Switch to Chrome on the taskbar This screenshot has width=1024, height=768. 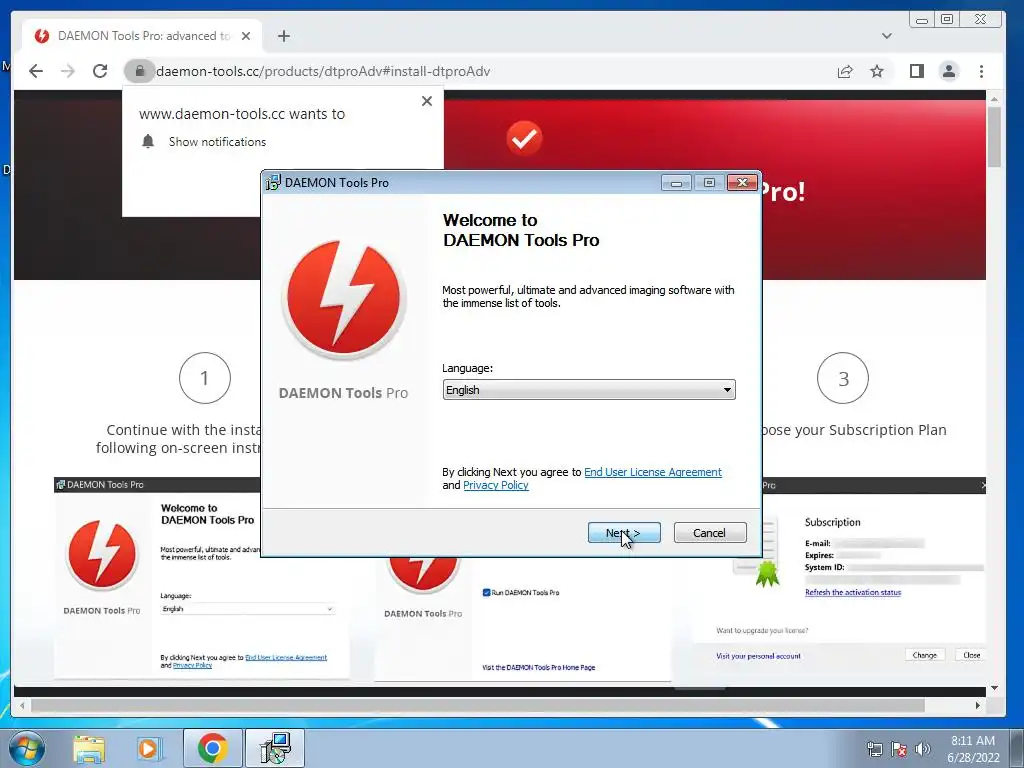tap(212, 748)
